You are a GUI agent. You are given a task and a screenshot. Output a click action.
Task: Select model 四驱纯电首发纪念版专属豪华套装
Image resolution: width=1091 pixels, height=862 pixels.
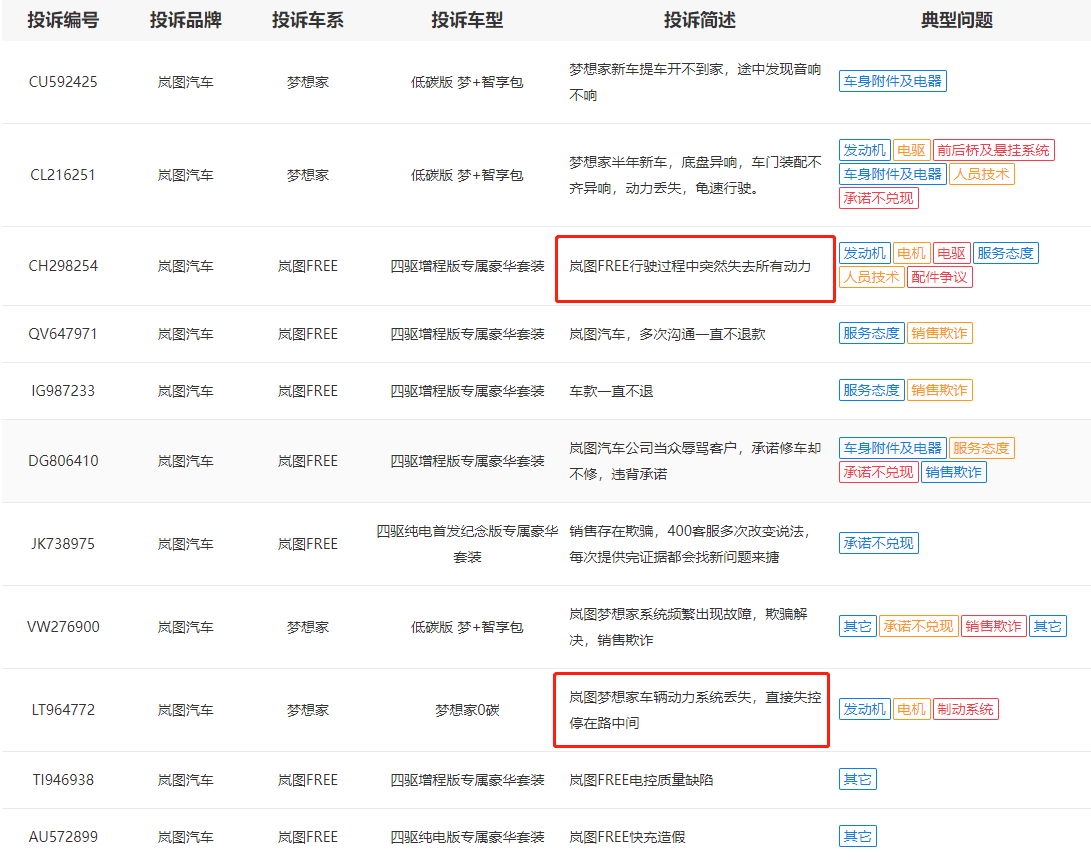(x=467, y=544)
